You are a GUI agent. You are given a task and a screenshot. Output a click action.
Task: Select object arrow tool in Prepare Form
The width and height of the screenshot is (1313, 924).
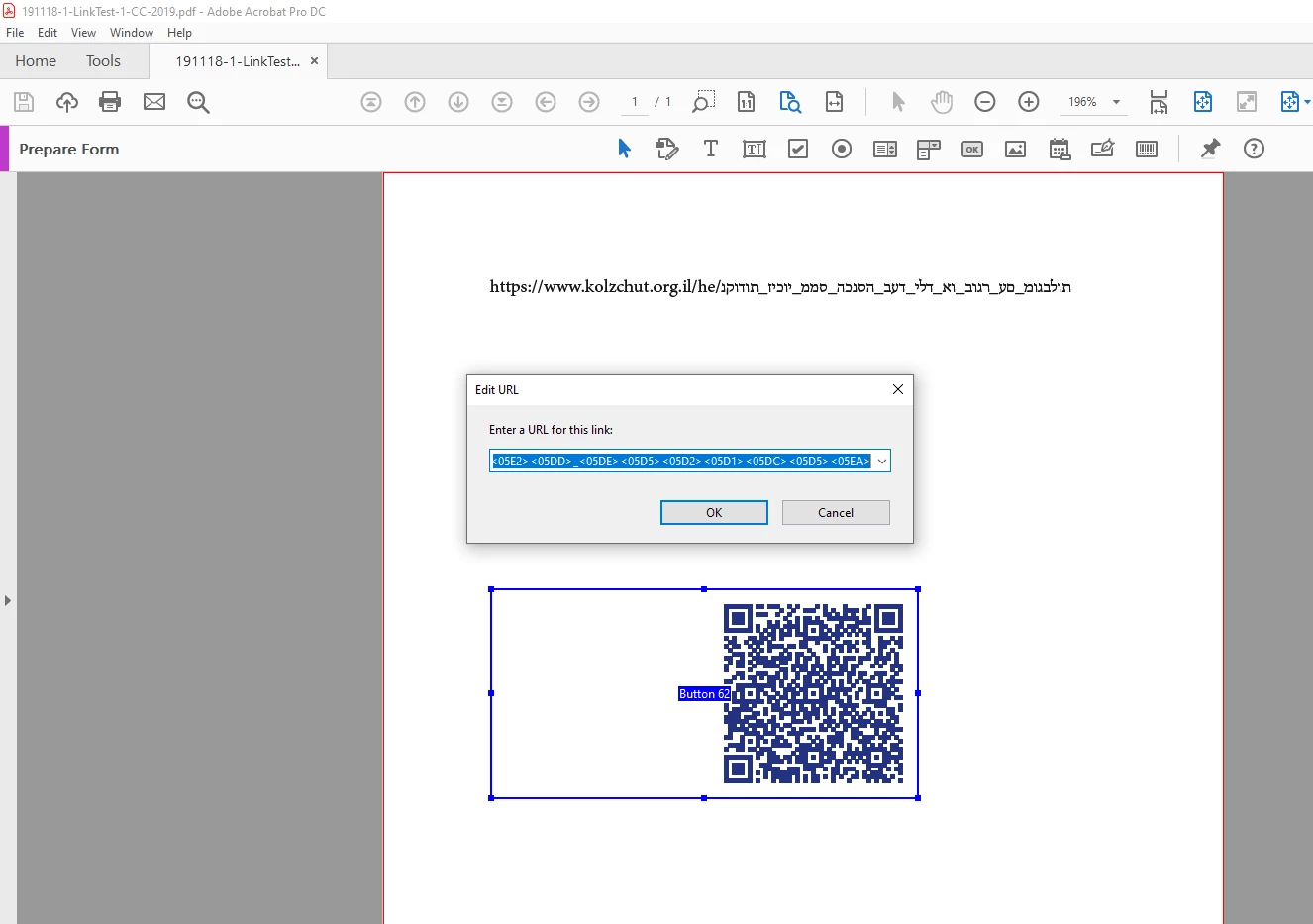click(x=624, y=149)
